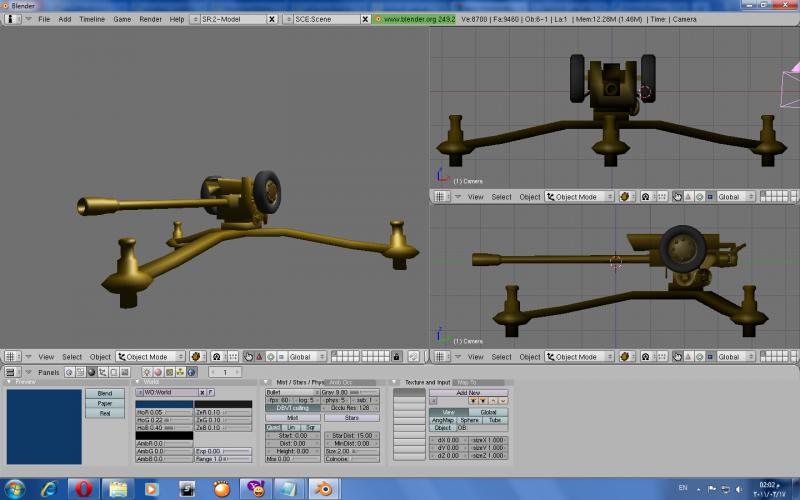This screenshot has width=800, height=500.
Task: Toggle the Stars button
Action: [x=352, y=418]
